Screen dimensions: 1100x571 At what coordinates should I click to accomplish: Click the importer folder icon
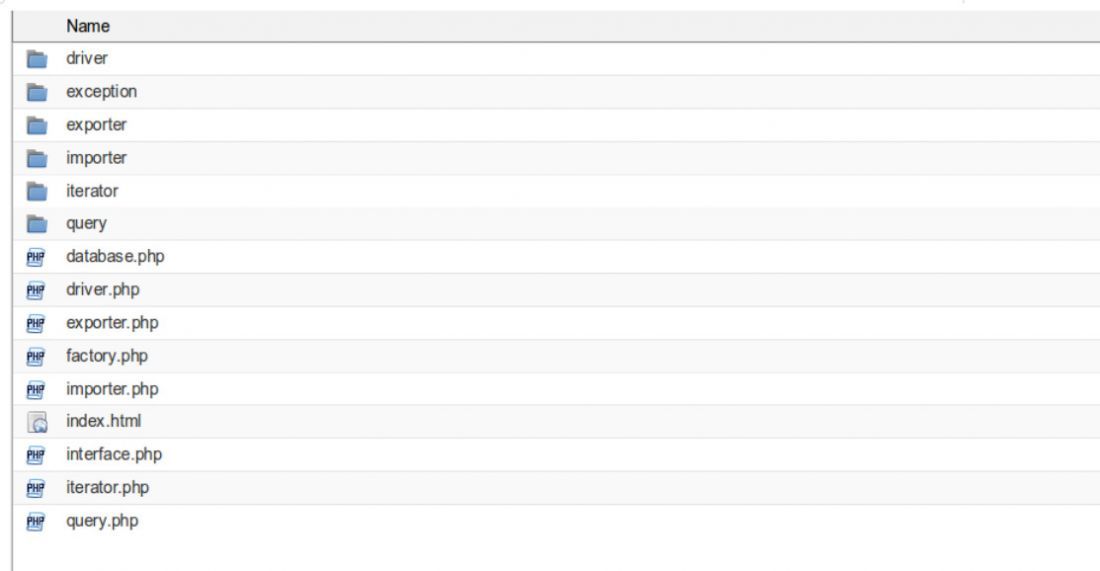(36, 159)
